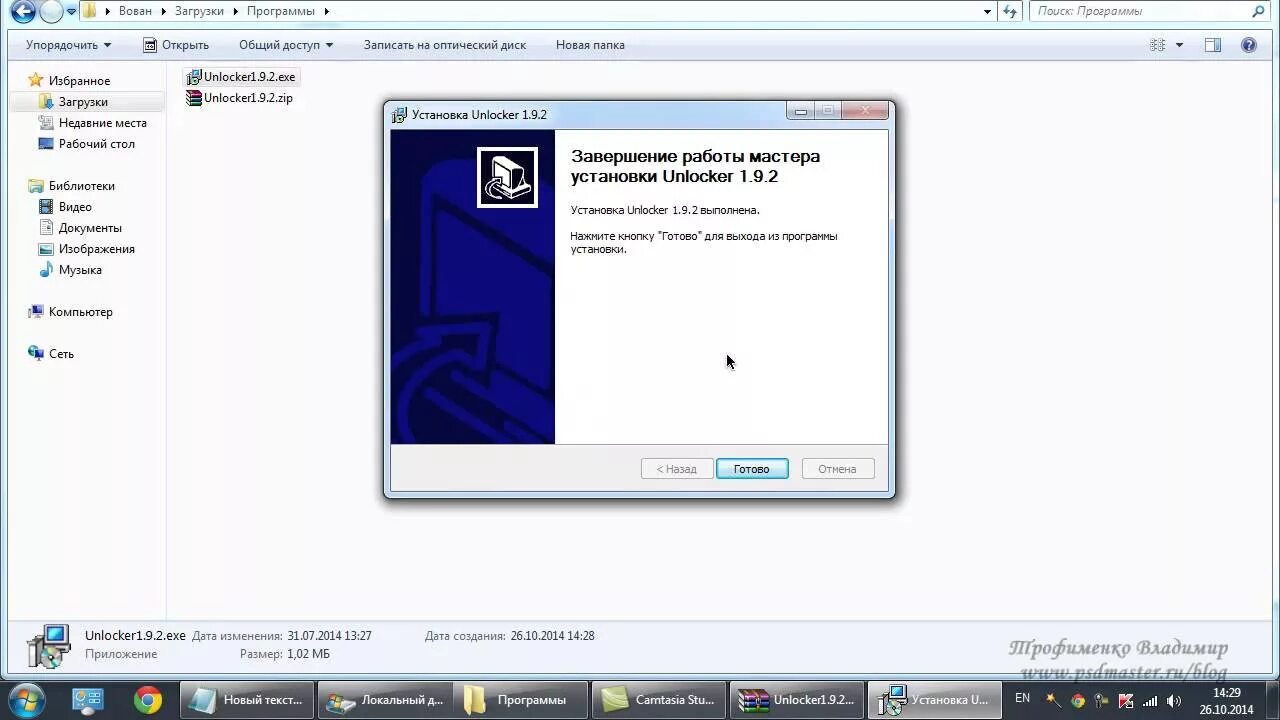Switch to Установка Unlocker taskbar button
This screenshot has width=1280, height=720.
point(933,700)
